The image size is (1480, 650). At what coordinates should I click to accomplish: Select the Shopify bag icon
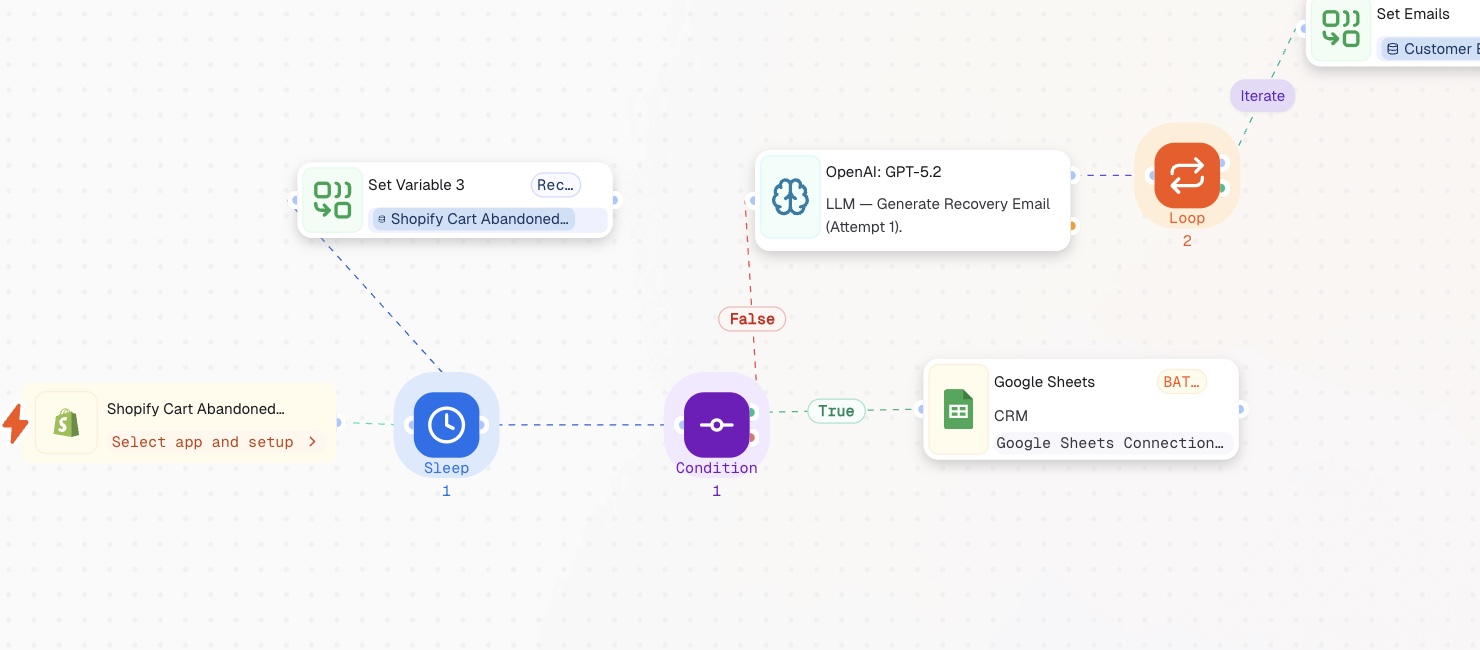tap(66, 423)
